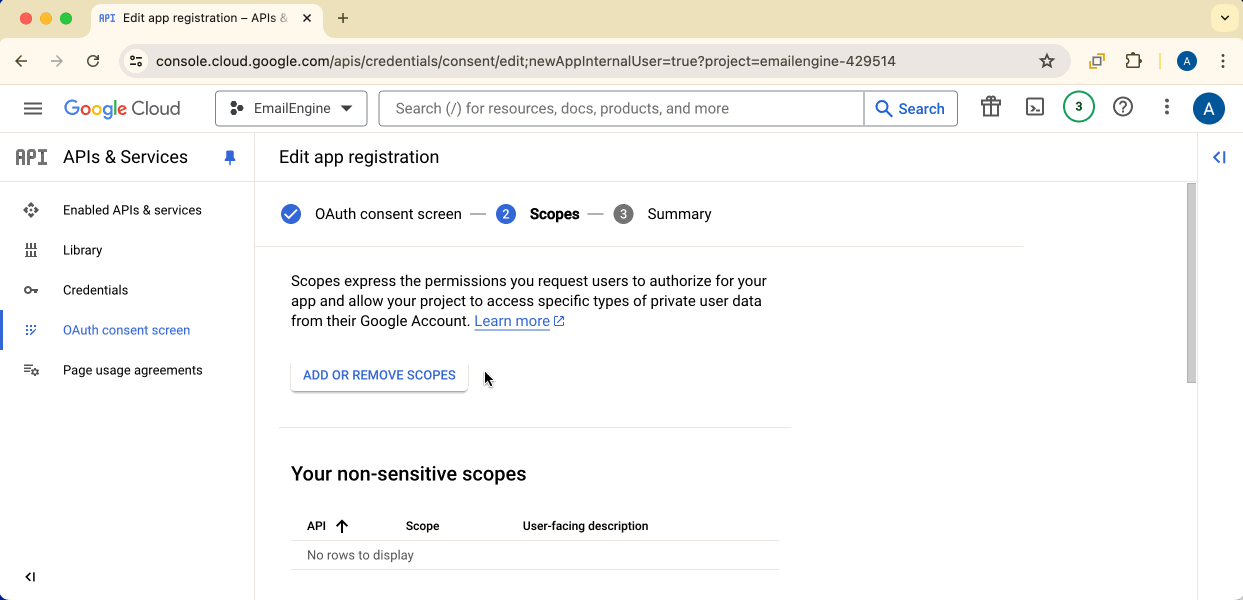Go back to OAuth consent screen step
This screenshot has width=1243, height=600.
388,214
